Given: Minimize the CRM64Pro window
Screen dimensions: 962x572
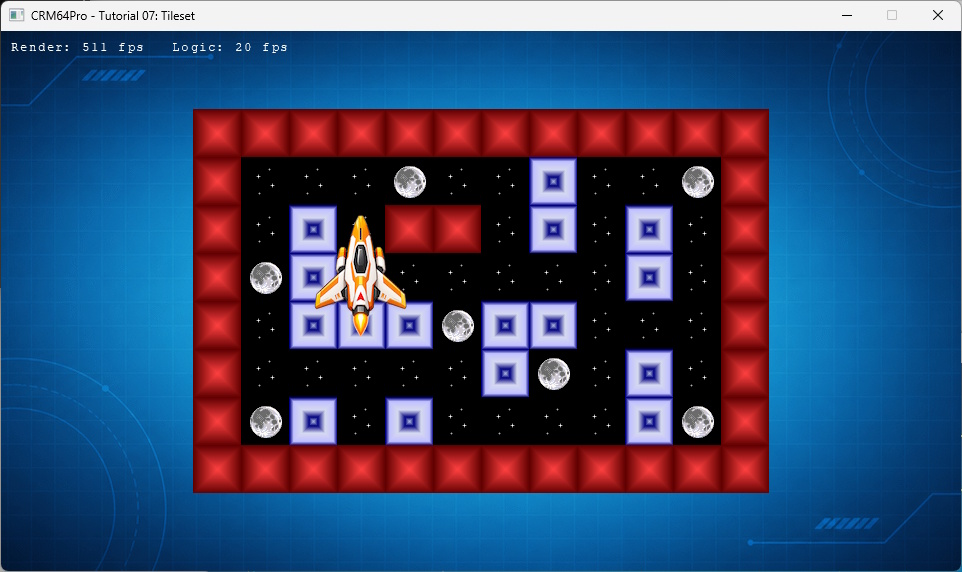Looking at the screenshot, I should pyautogui.click(x=847, y=15).
